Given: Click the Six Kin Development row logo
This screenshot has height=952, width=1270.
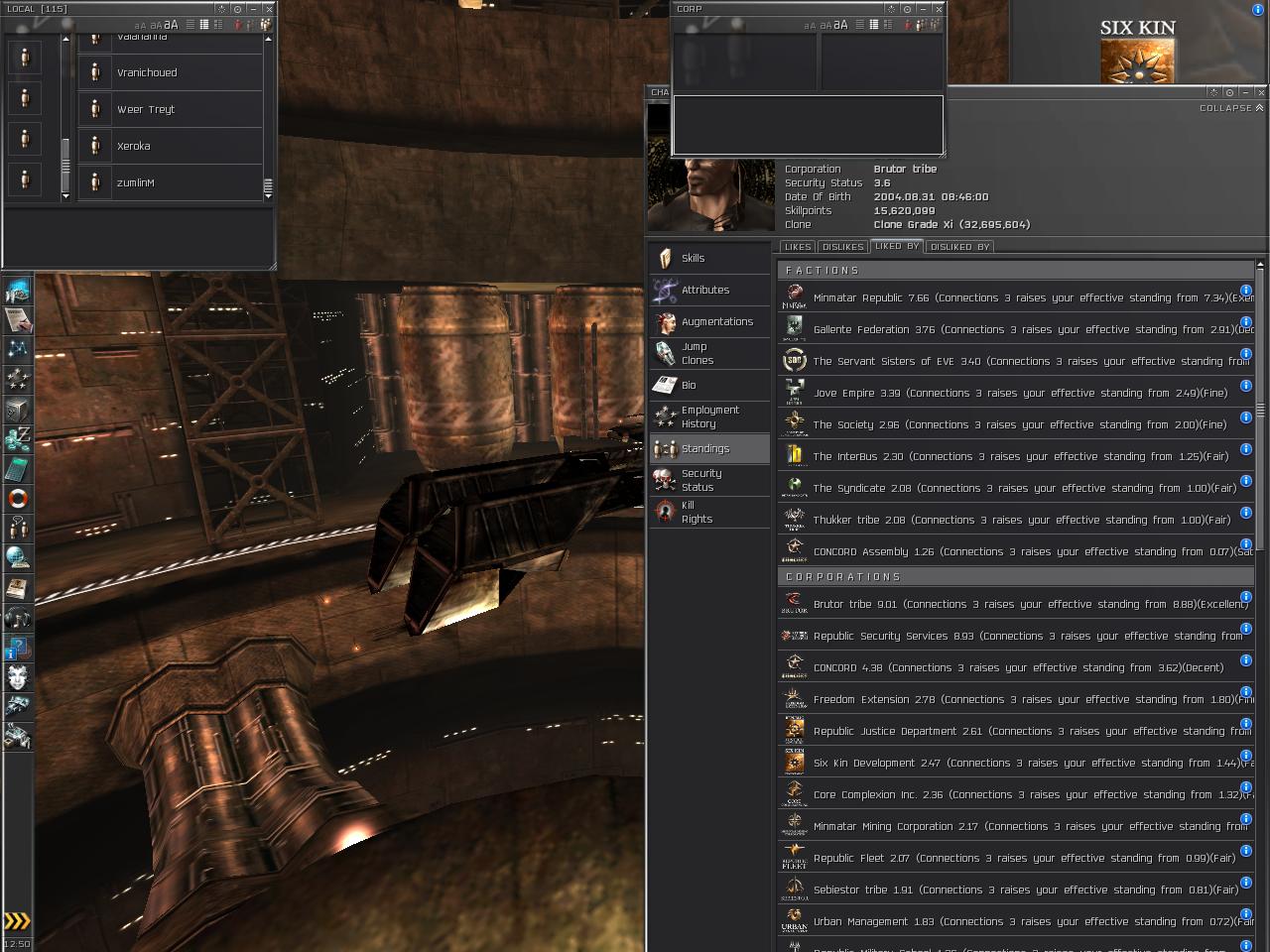Looking at the screenshot, I should tap(794, 762).
